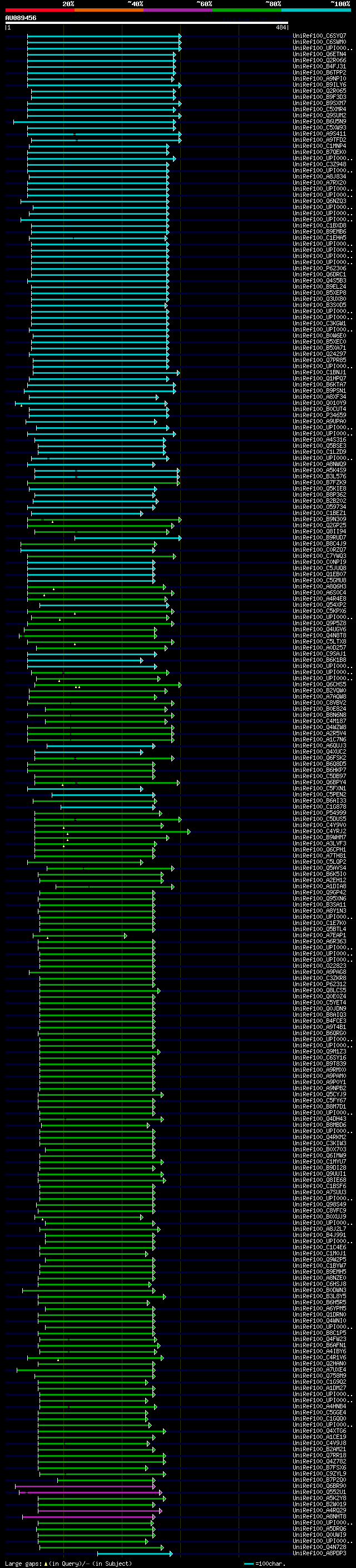This screenshot has width=356, height=1568.
Task: Open hit UniRef100_C3KGW1
Action: click(x=319, y=323)
